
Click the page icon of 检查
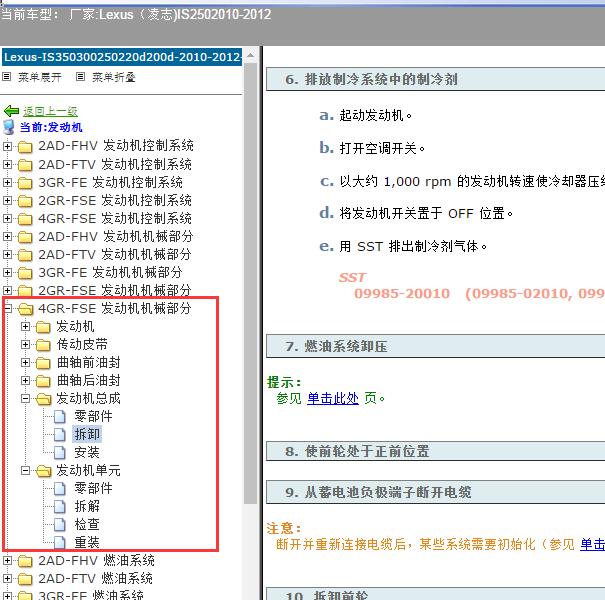(x=60, y=524)
